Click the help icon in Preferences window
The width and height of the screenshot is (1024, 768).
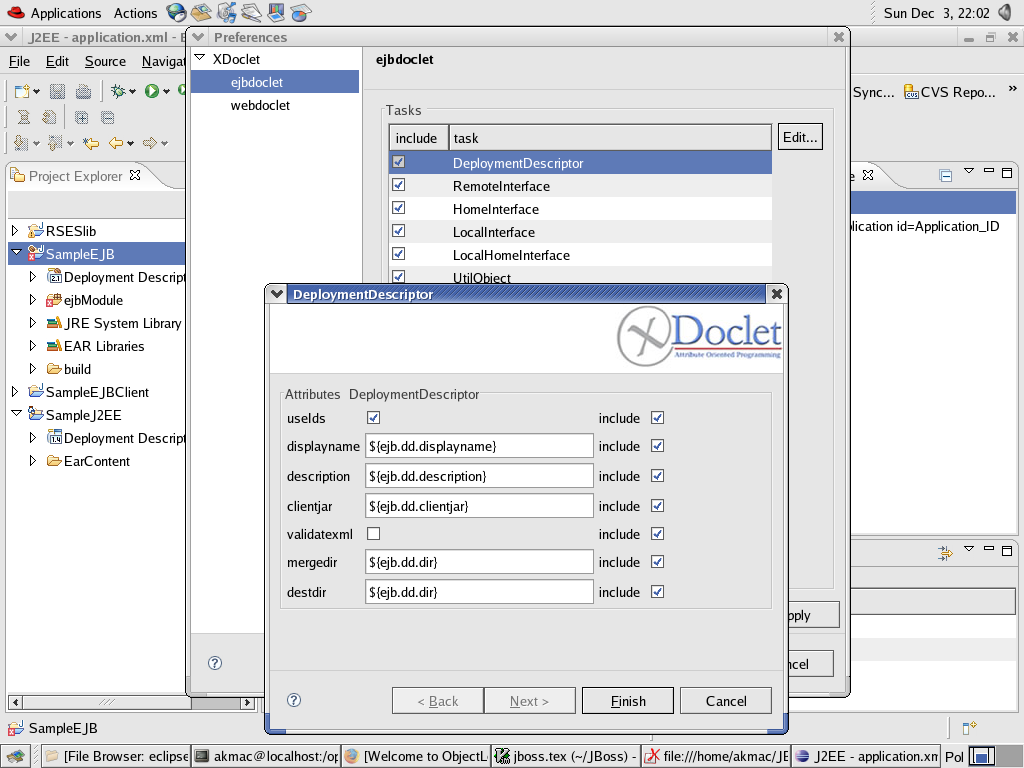[215, 663]
